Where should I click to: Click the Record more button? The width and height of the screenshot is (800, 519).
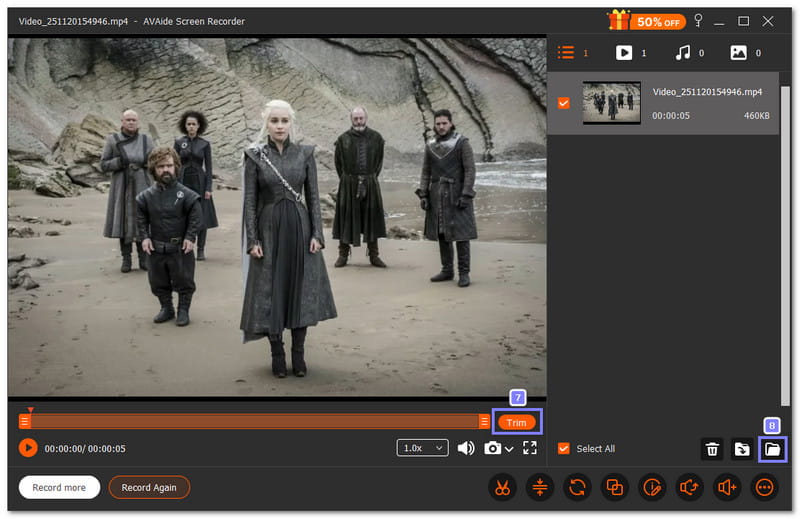[59, 487]
